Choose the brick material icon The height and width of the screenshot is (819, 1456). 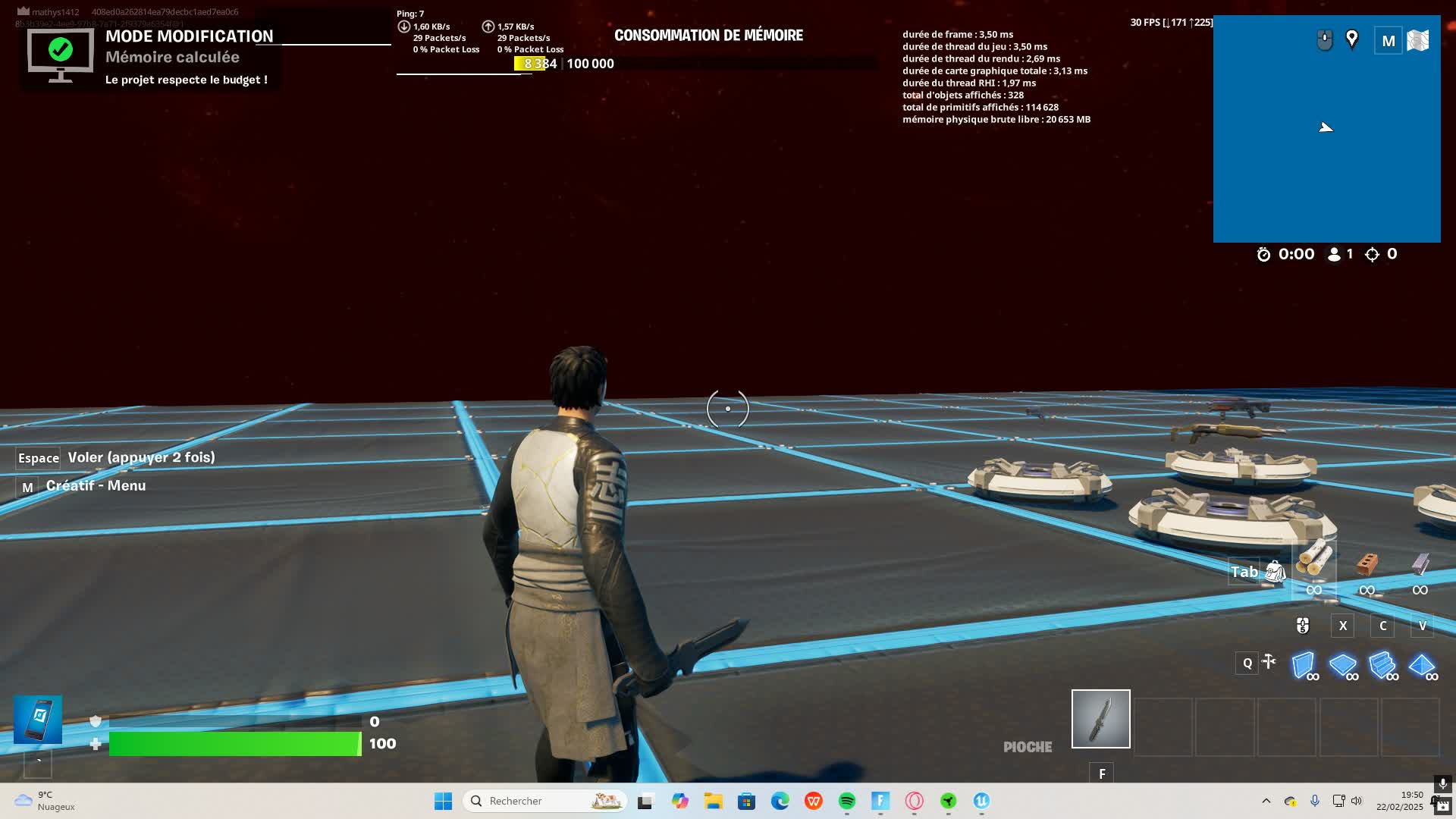1367,563
